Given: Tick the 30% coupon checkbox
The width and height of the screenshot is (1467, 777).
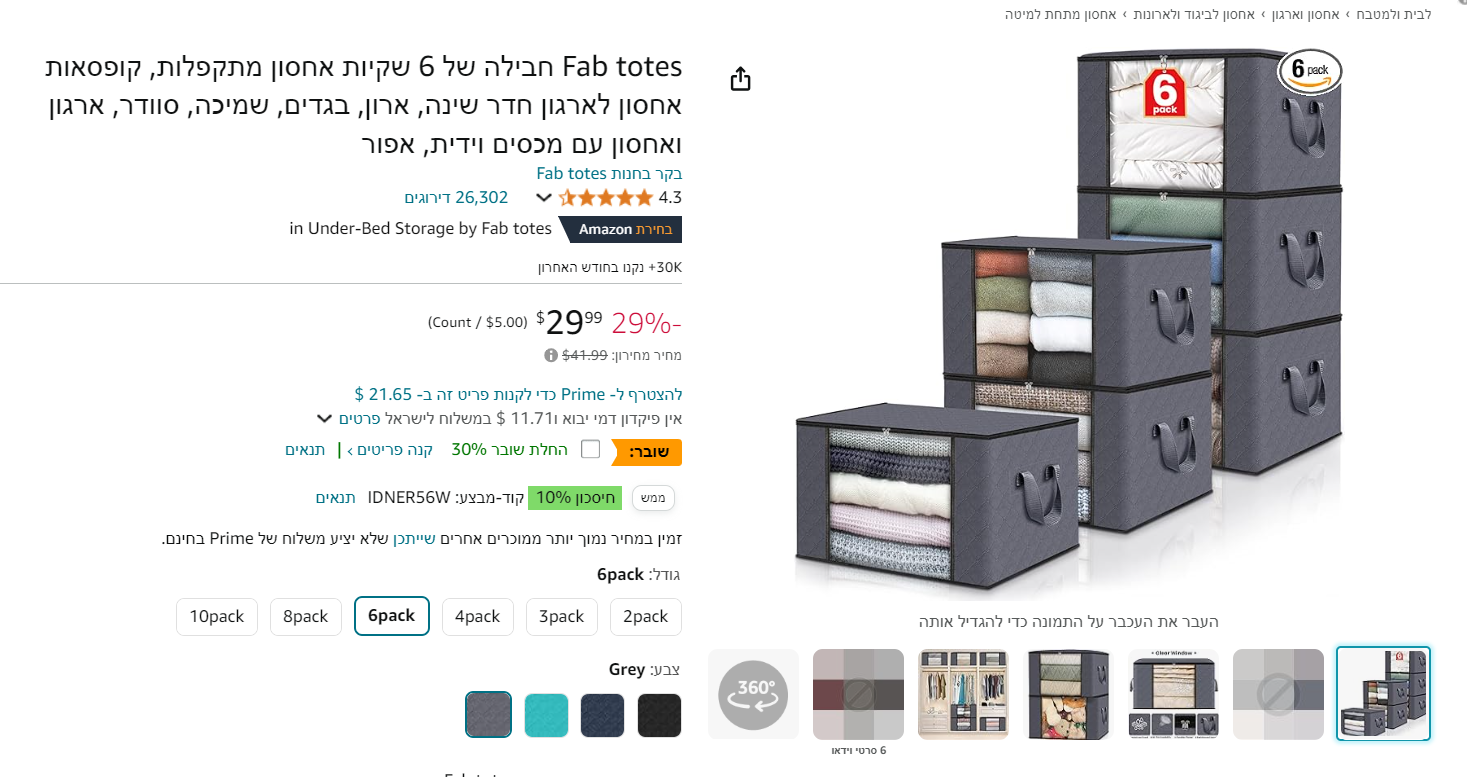Looking at the screenshot, I should click(591, 449).
